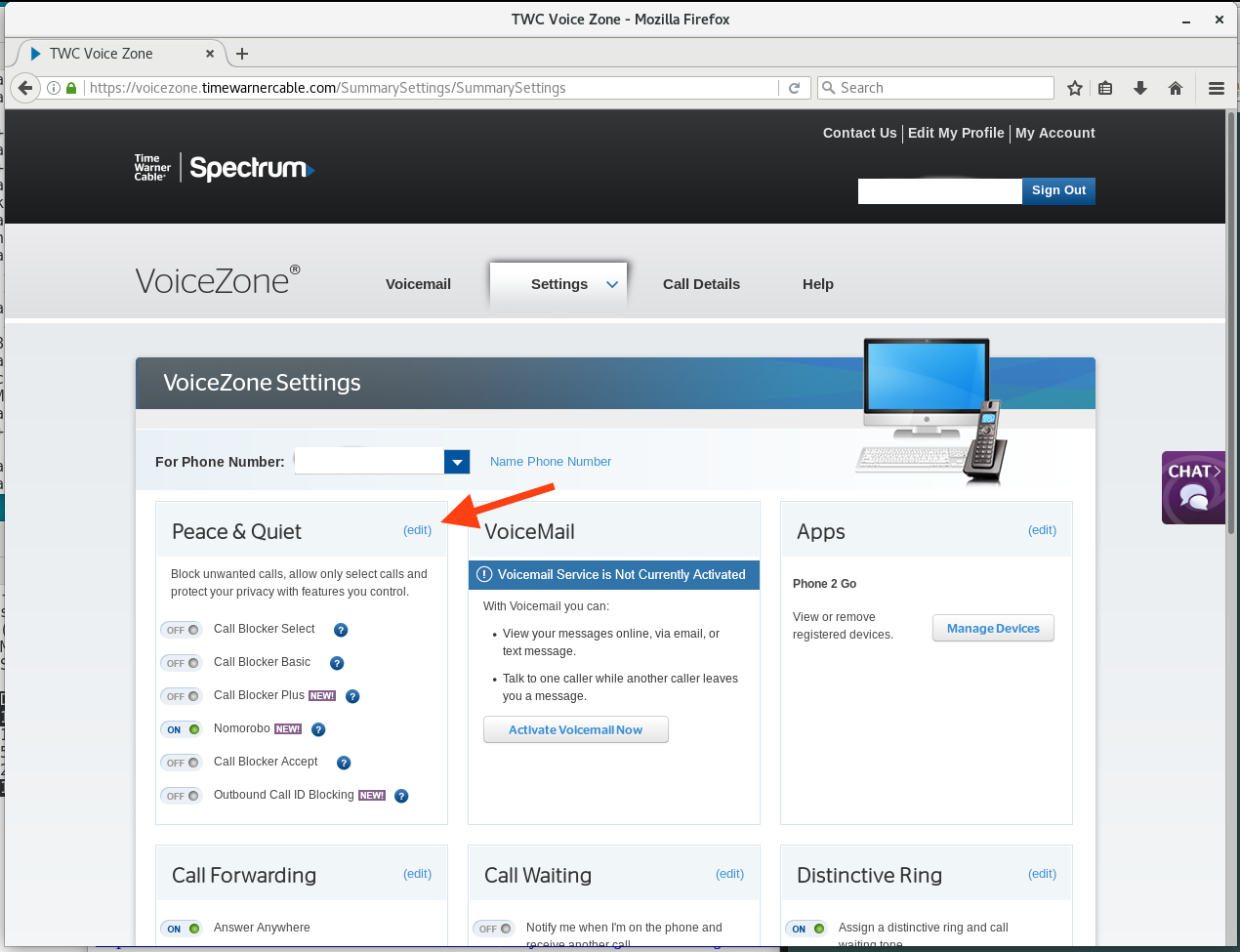Open the Firefox hamburger menu
1240x952 pixels.
pos(1217,88)
